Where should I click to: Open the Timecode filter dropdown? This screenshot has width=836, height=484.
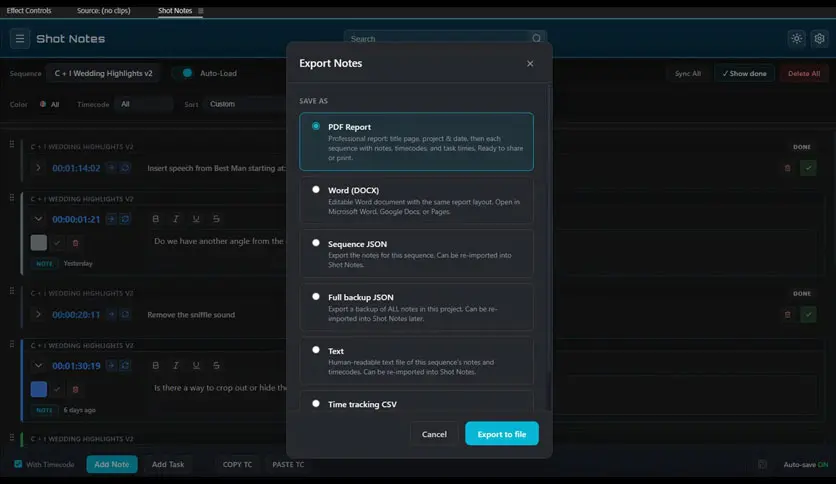click(x=144, y=104)
